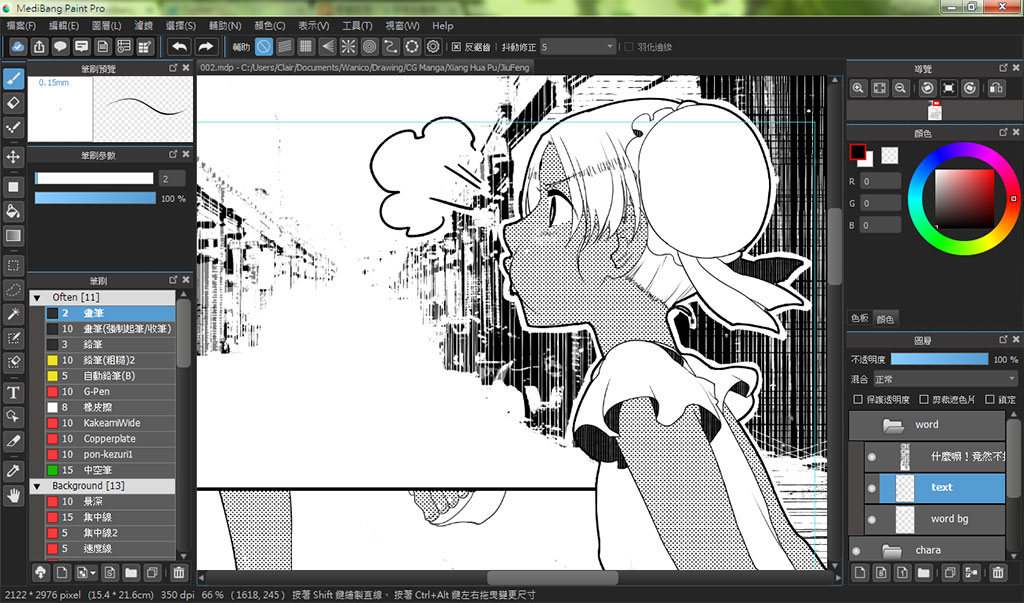Select the Hand tool
The width and height of the screenshot is (1024, 603).
pyautogui.click(x=14, y=496)
